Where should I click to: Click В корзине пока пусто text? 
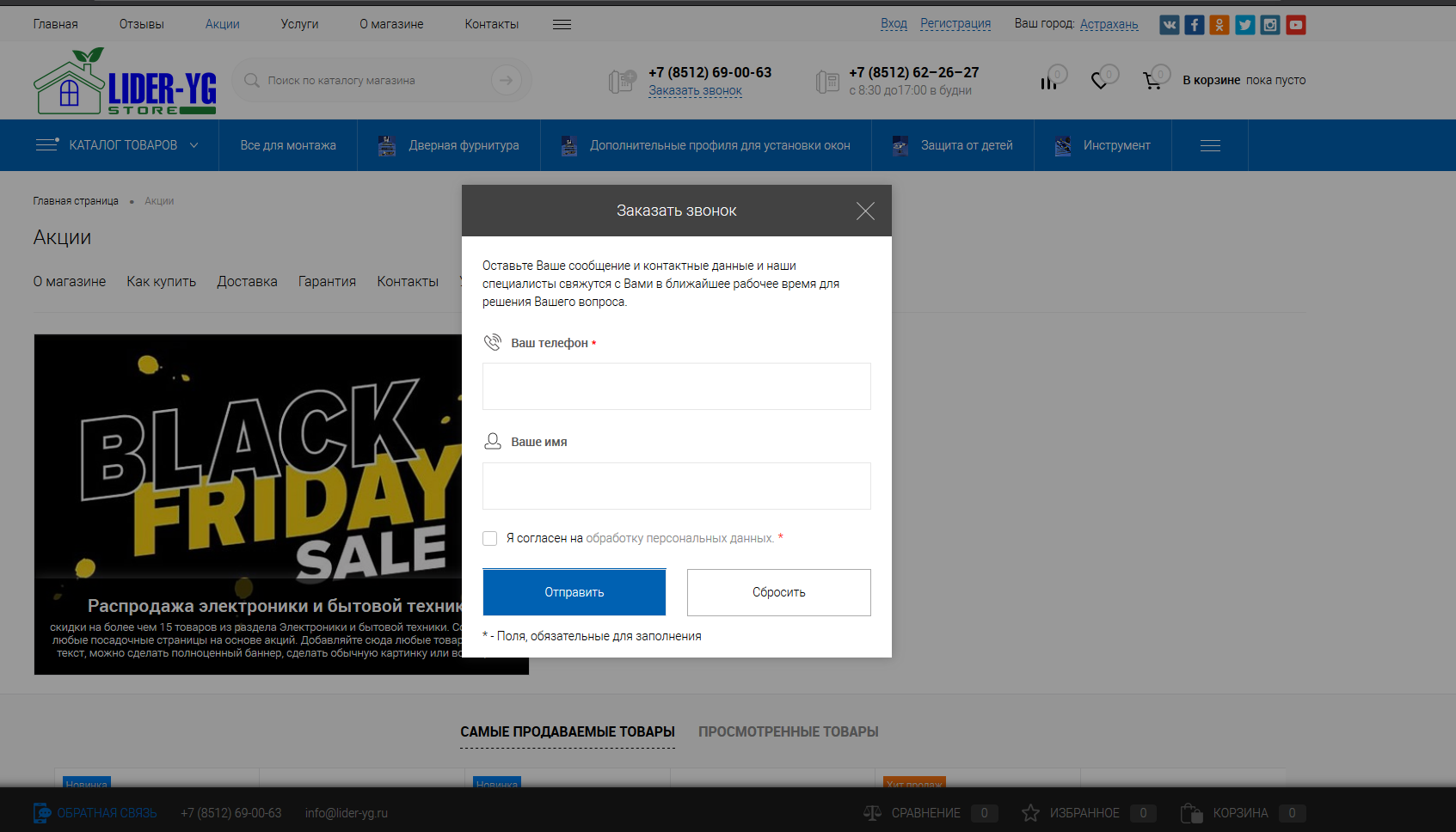[1244, 80]
